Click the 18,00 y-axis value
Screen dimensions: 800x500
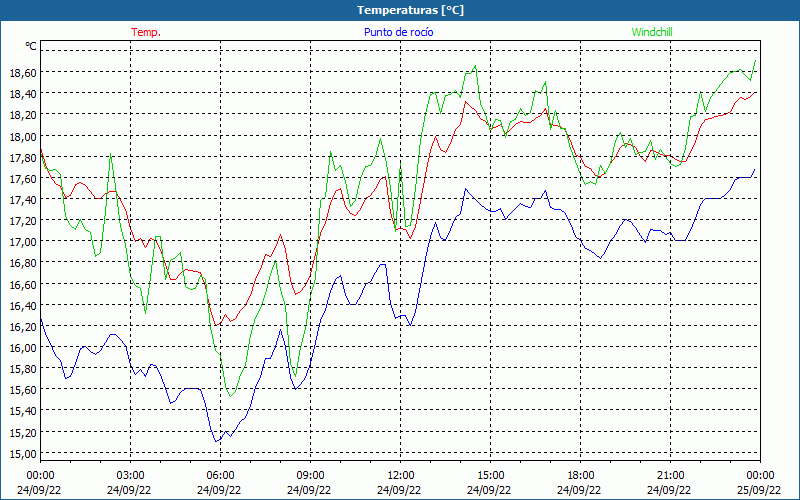click(x=23, y=136)
